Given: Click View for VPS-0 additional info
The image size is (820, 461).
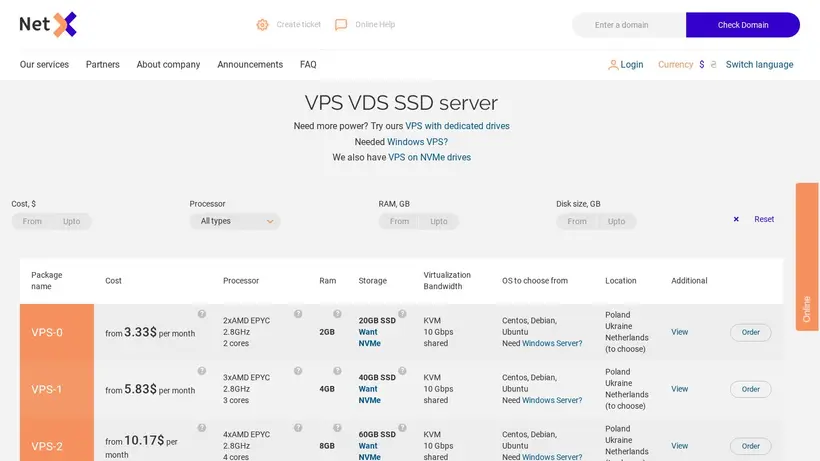Looking at the screenshot, I should tap(679, 332).
